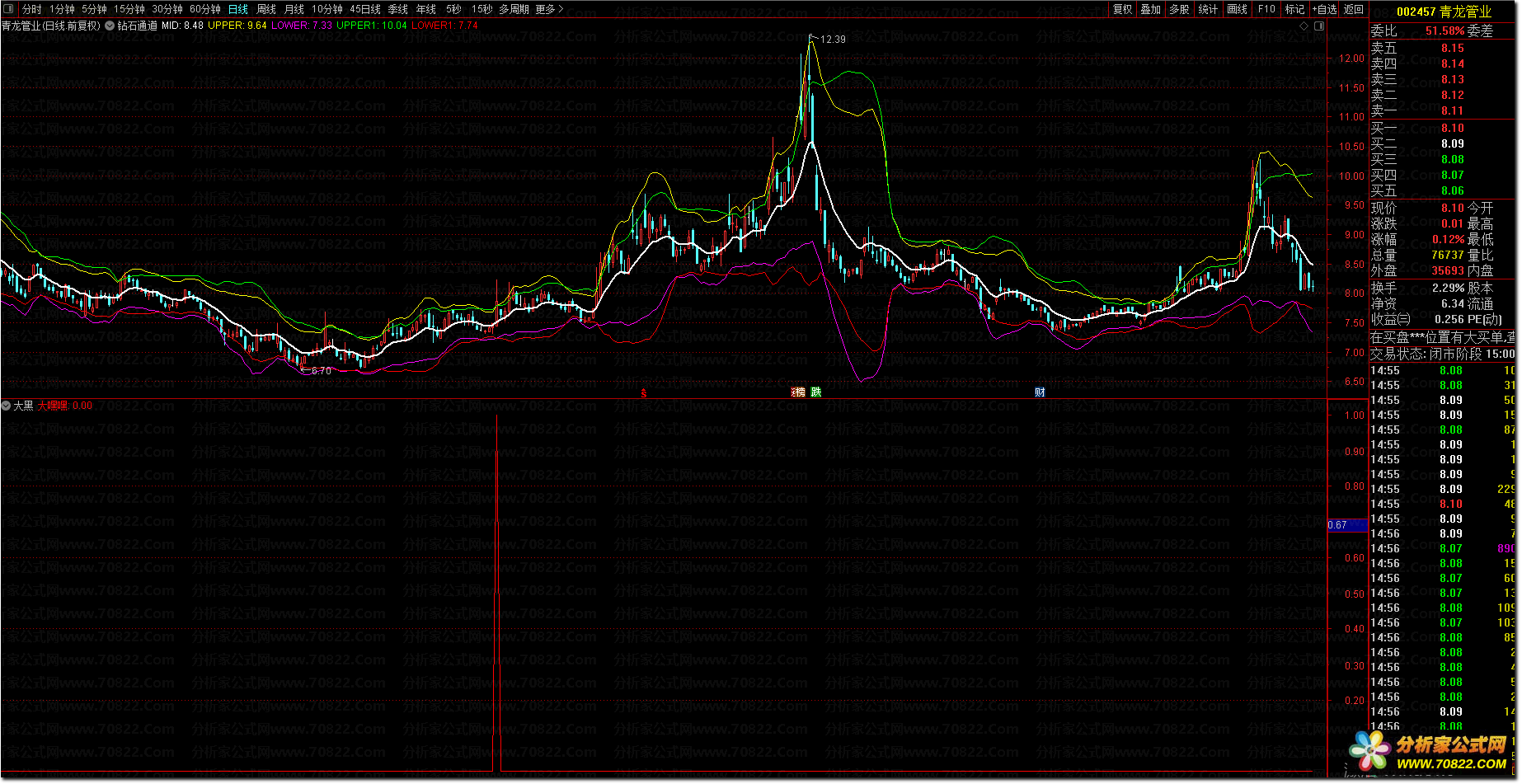Screen dimensions: 1522x784
Task: Select the 15秒 period tab
Action: pyautogui.click(x=482, y=9)
